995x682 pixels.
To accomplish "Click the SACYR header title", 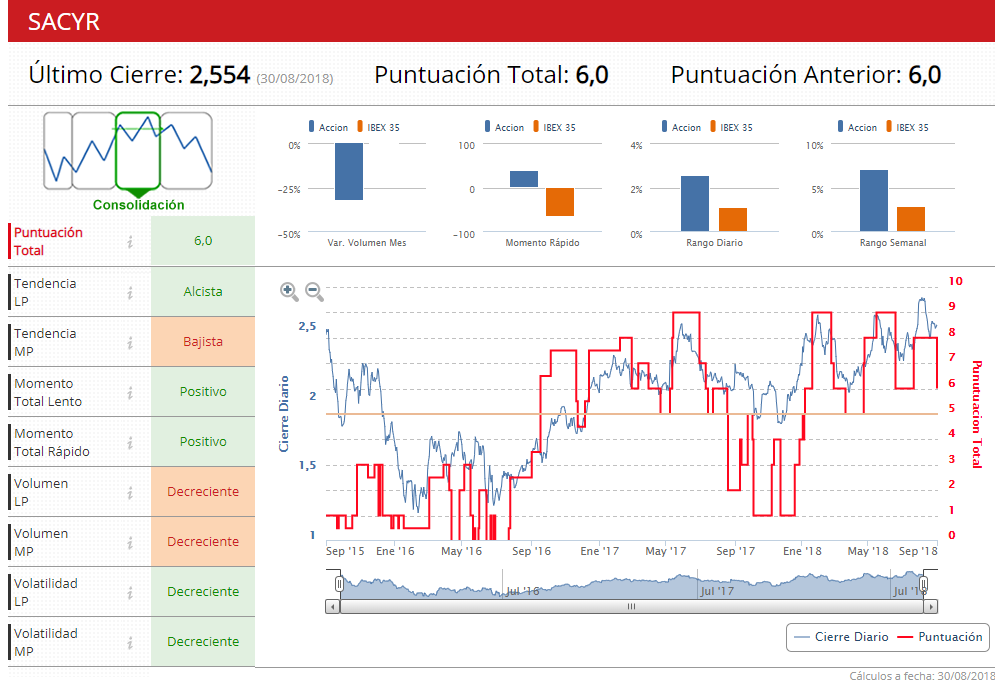I will (x=64, y=22).
